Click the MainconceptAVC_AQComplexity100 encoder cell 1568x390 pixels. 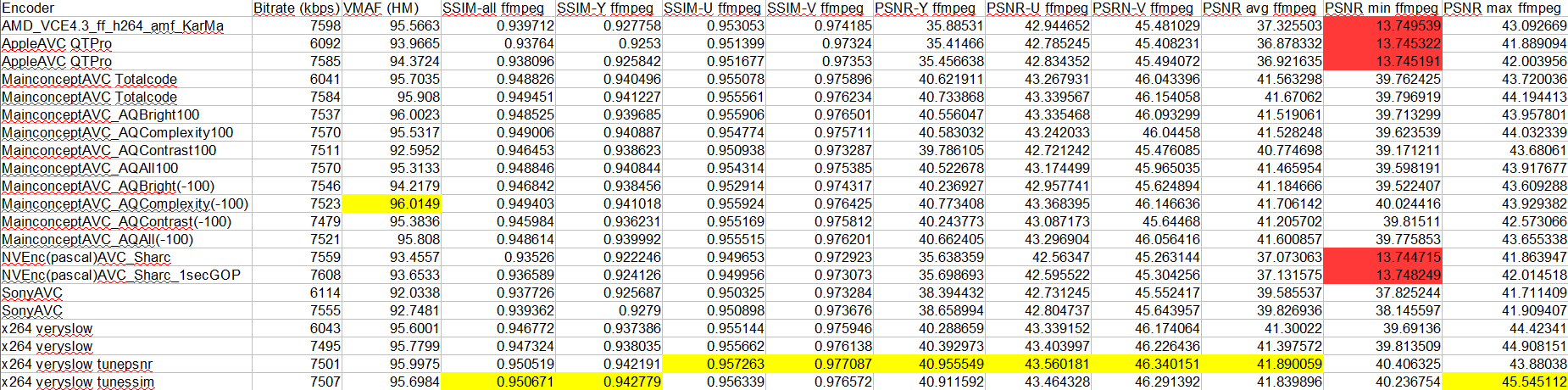[x=126, y=133]
